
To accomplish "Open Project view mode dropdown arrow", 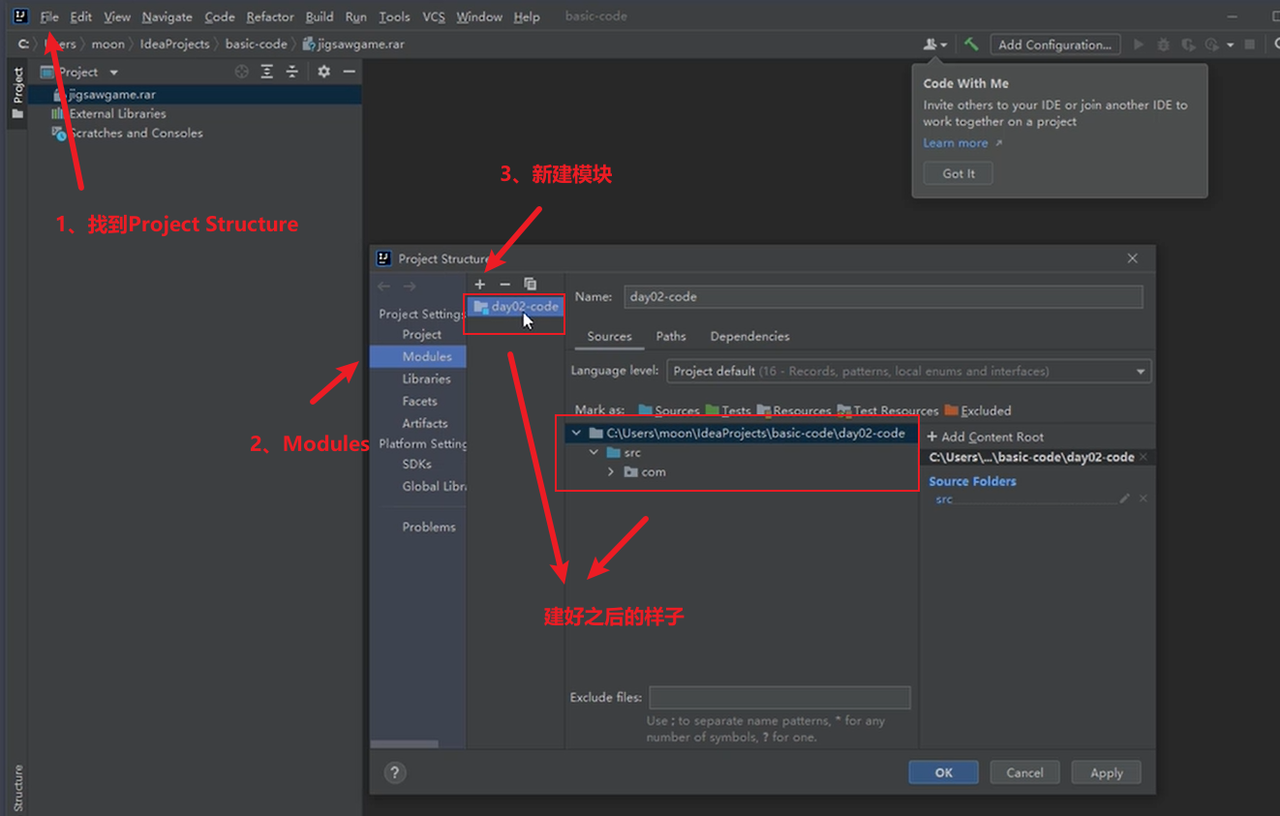I will pos(114,73).
